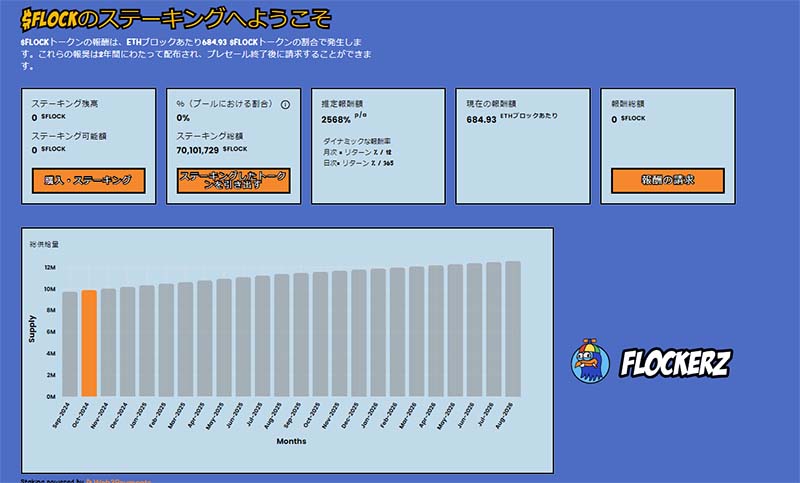Select the Mar-2026 supply bar
The height and width of the screenshot is (483, 800).
click(416, 332)
